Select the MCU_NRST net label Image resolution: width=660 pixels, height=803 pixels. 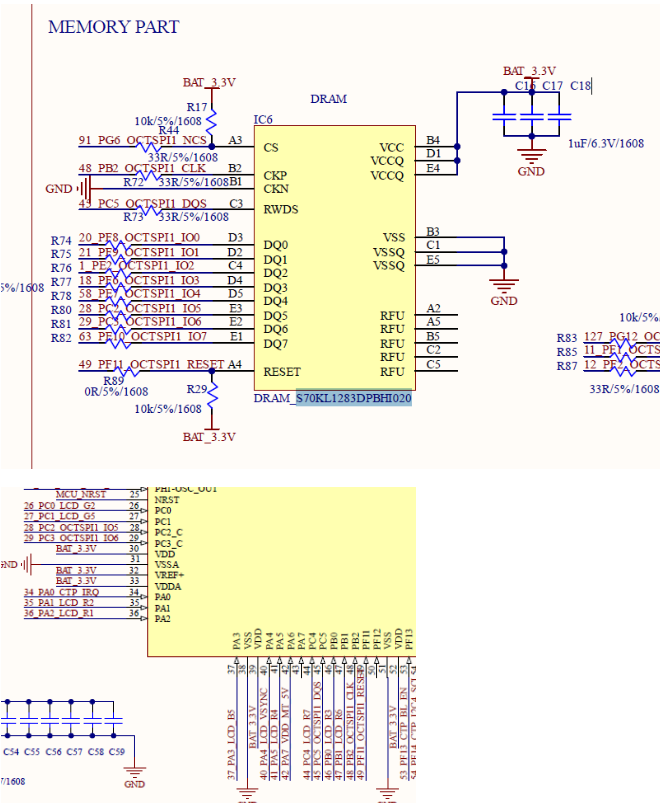tap(81, 494)
